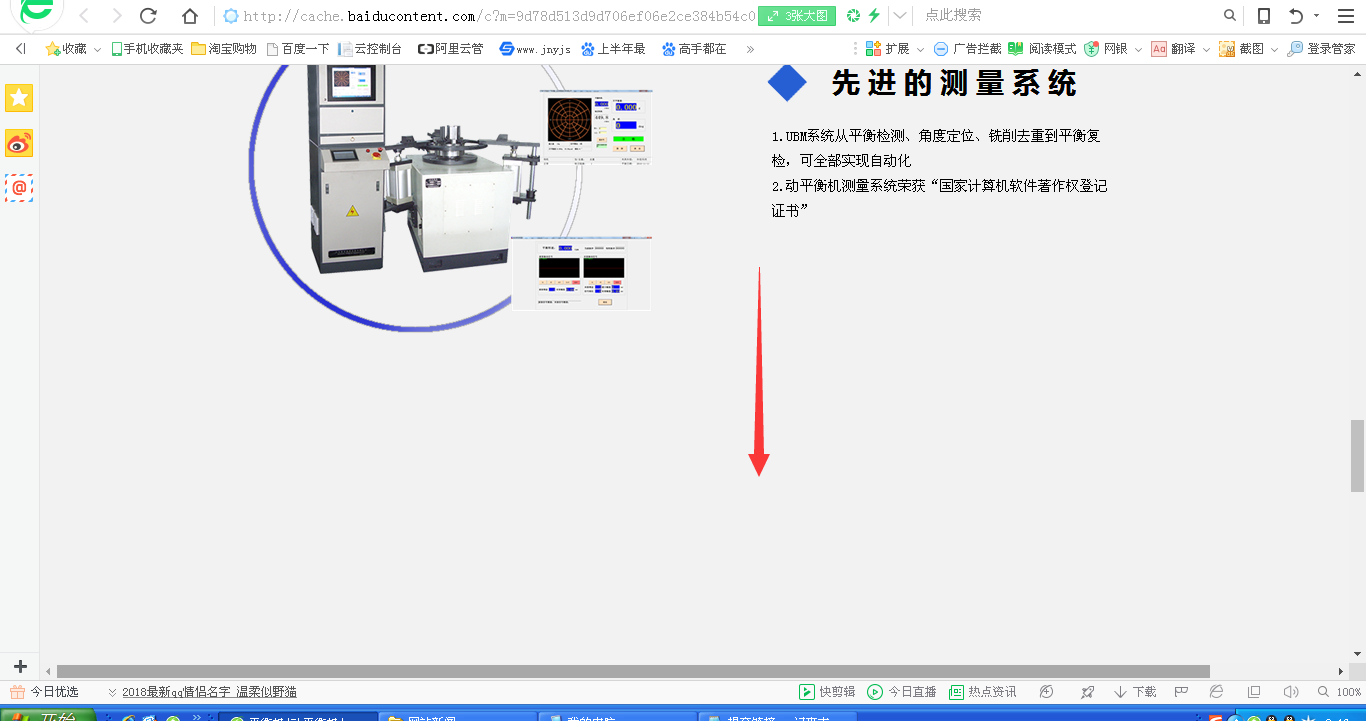
Task: Open the star favorites sidebar icon
Action: [x=19, y=97]
